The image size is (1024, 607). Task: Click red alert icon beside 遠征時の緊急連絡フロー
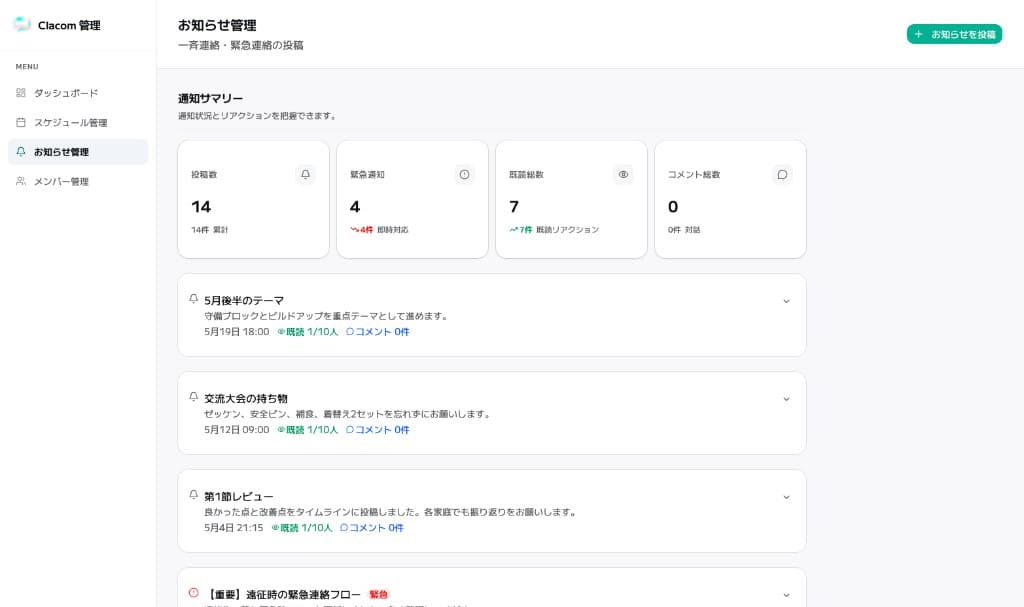[x=193, y=593]
